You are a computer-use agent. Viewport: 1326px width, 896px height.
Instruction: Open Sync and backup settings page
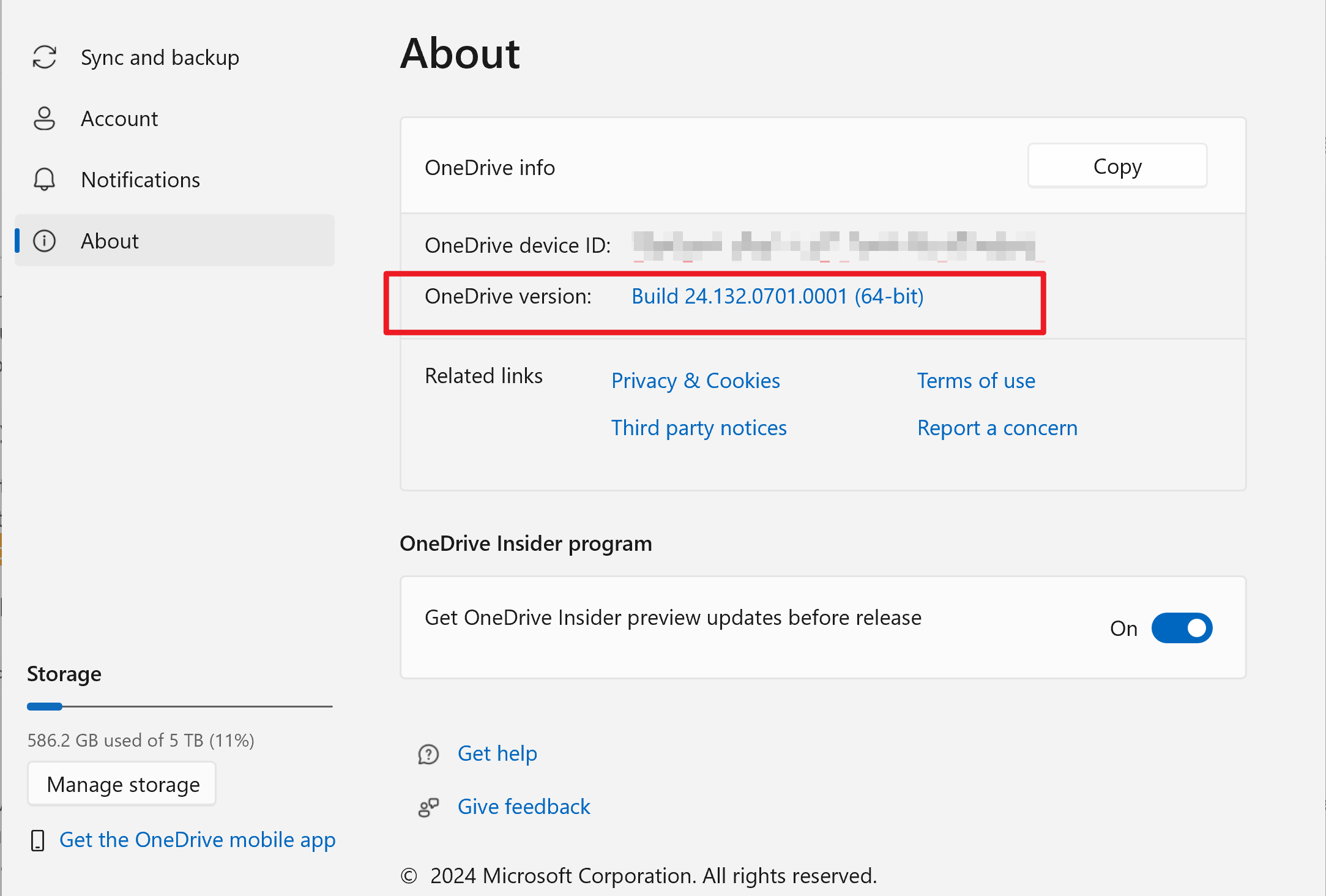[x=174, y=57]
